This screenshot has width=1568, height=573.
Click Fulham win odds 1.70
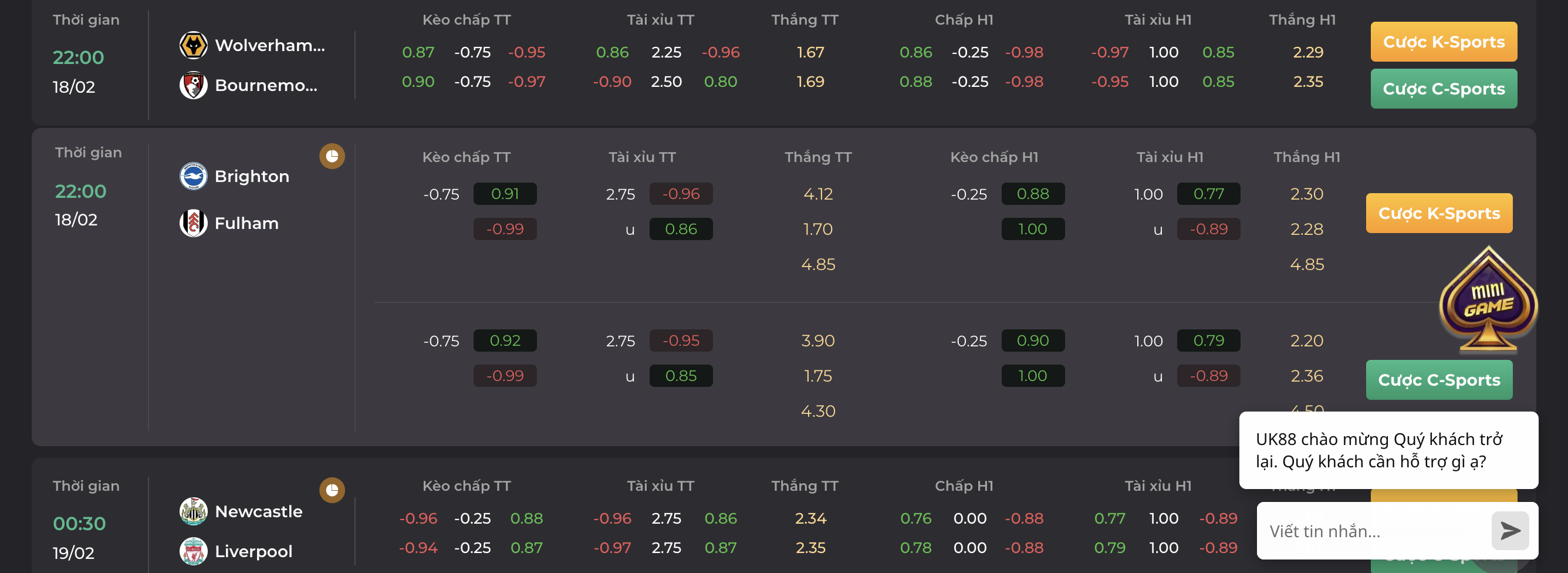click(x=818, y=229)
